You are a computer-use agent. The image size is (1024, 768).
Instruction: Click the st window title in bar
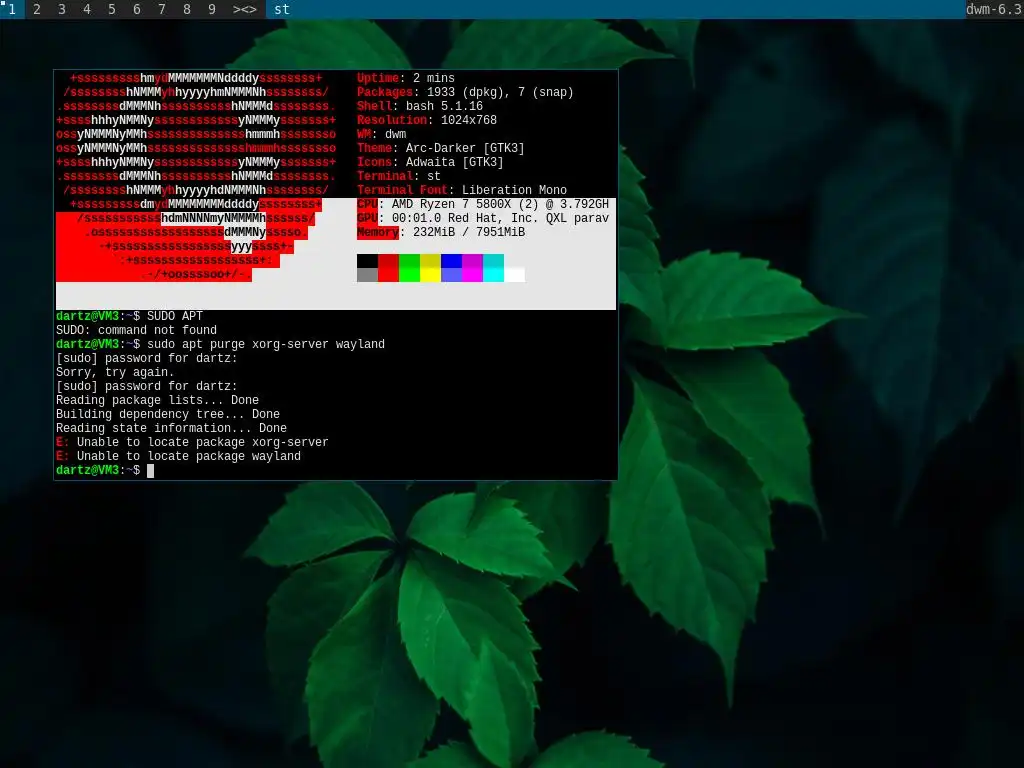tap(282, 9)
